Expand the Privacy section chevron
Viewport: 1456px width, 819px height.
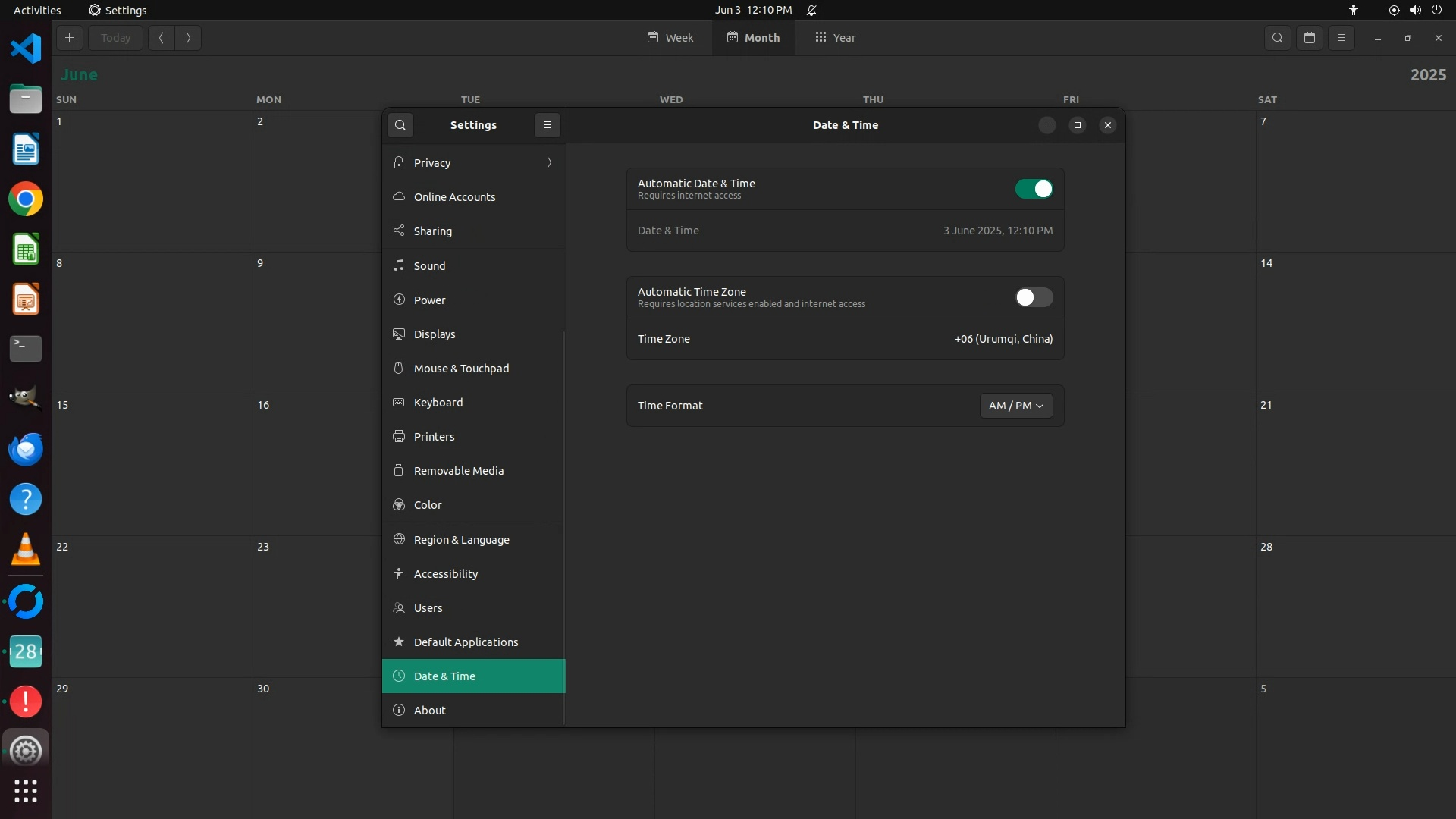(x=549, y=163)
